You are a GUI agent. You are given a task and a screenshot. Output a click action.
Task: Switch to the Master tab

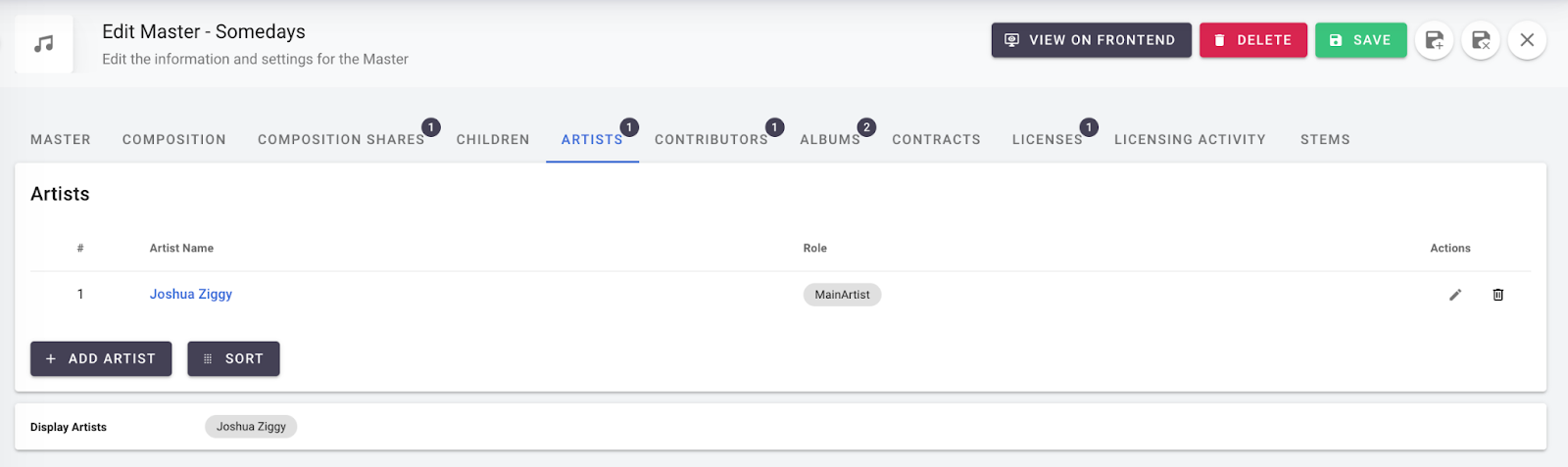tap(61, 140)
